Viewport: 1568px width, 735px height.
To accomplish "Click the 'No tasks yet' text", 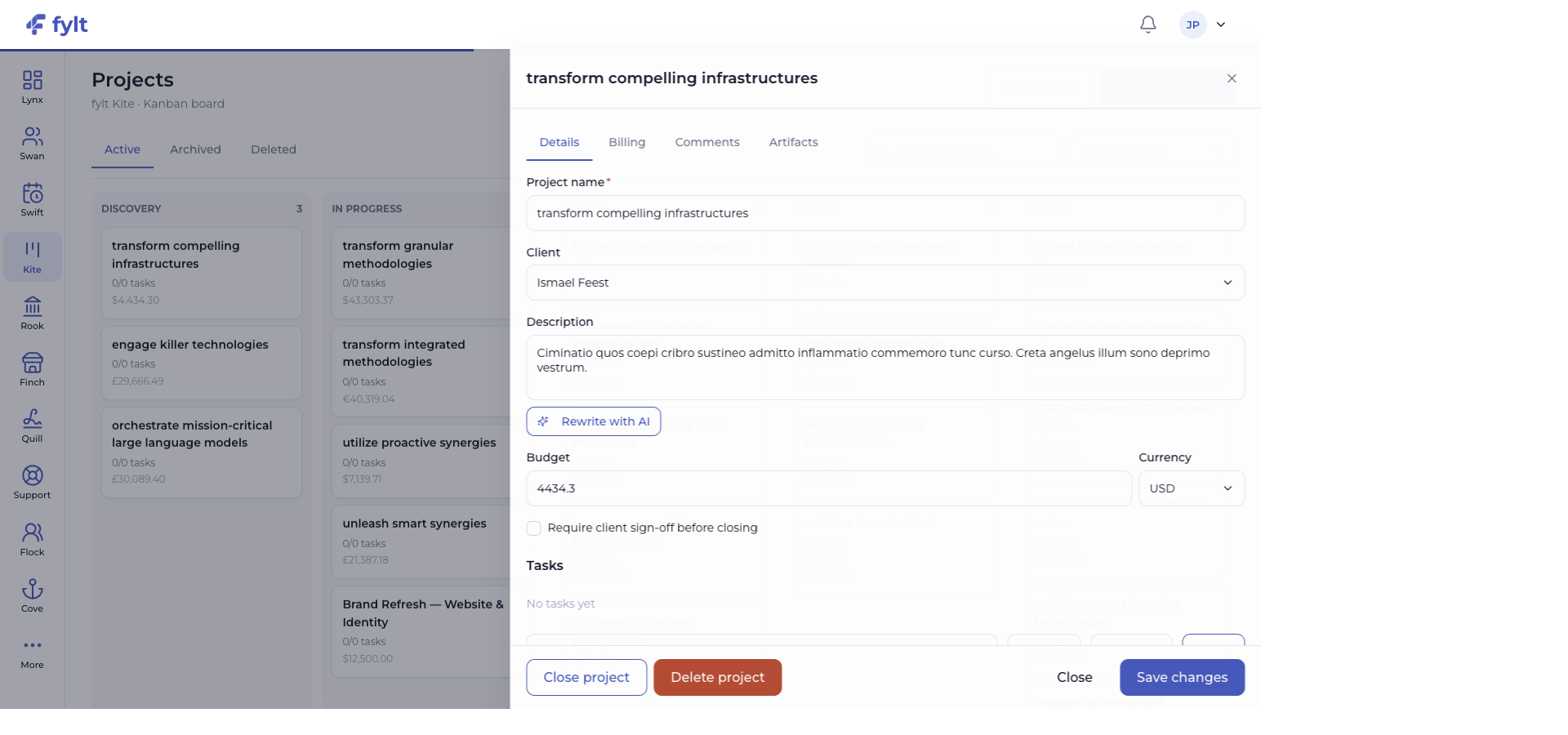I will pos(561,604).
